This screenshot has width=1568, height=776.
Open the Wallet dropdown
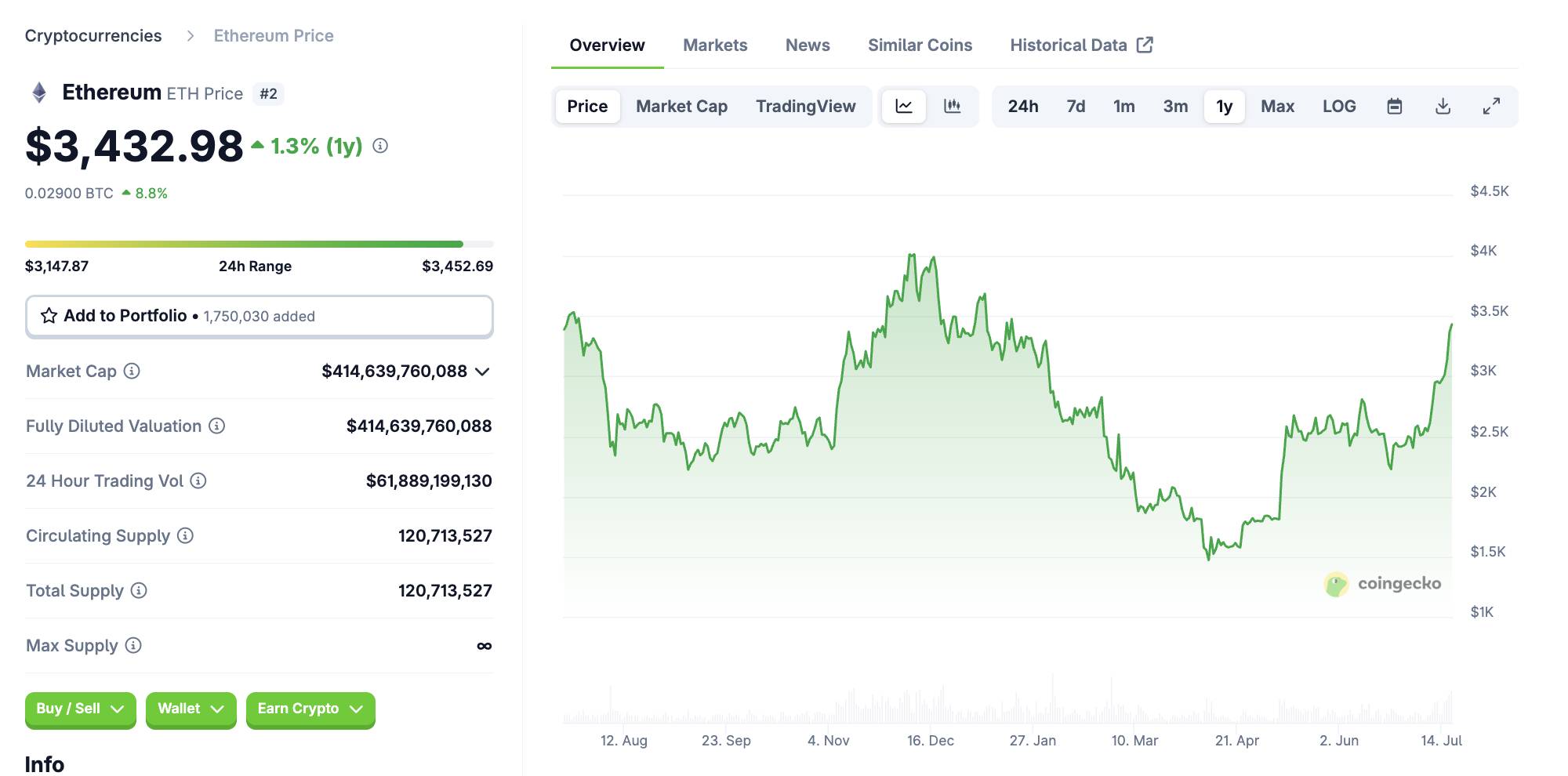[x=191, y=709]
